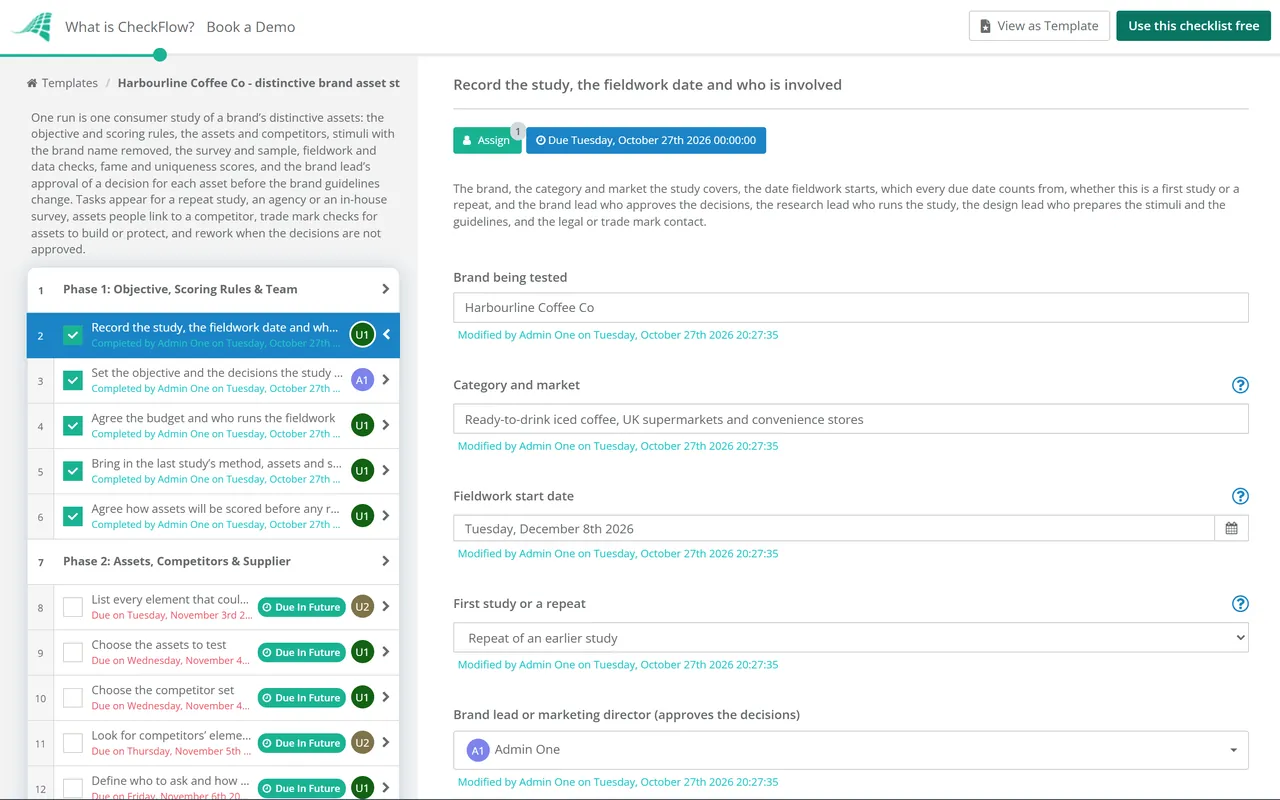Click into the Category and market field
The image size is (1280, 800).
[x=851, y=419]
